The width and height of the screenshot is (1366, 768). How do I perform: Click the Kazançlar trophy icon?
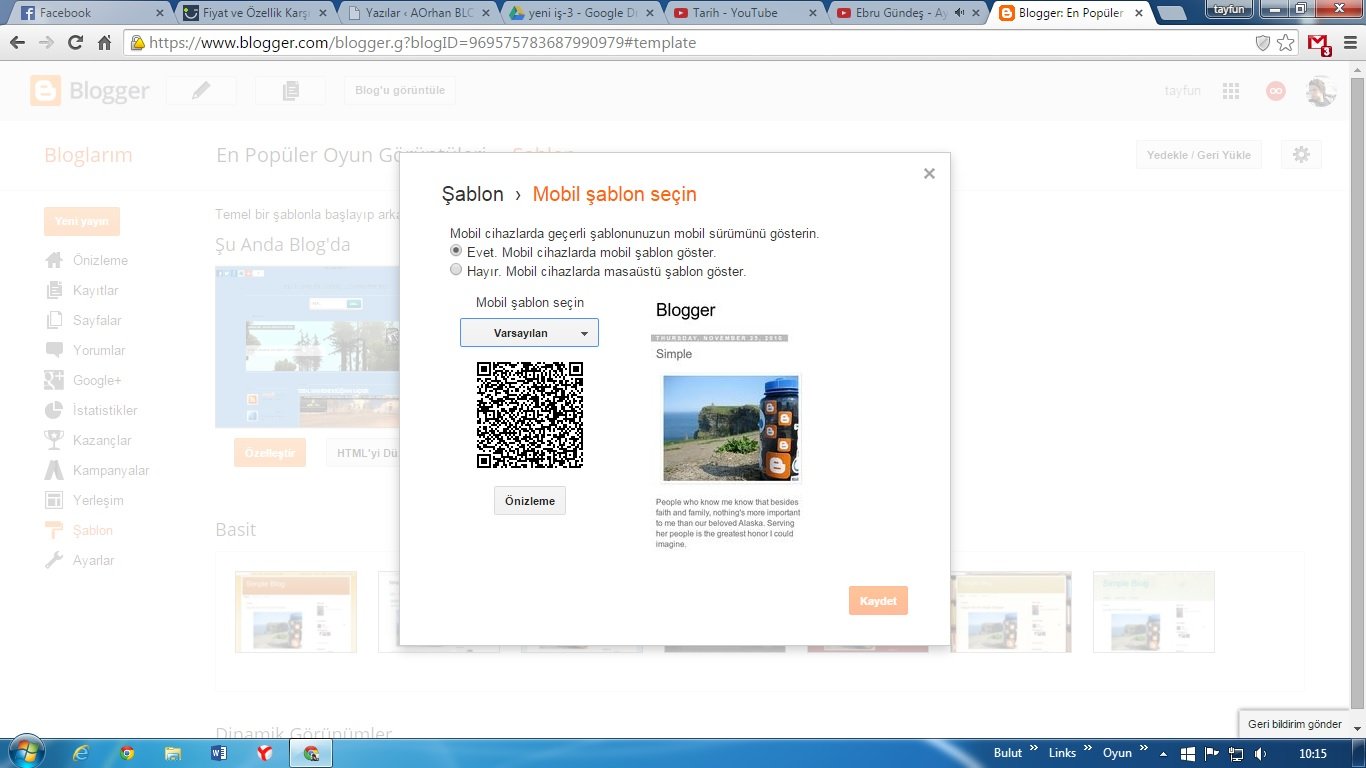coord(54,440)
